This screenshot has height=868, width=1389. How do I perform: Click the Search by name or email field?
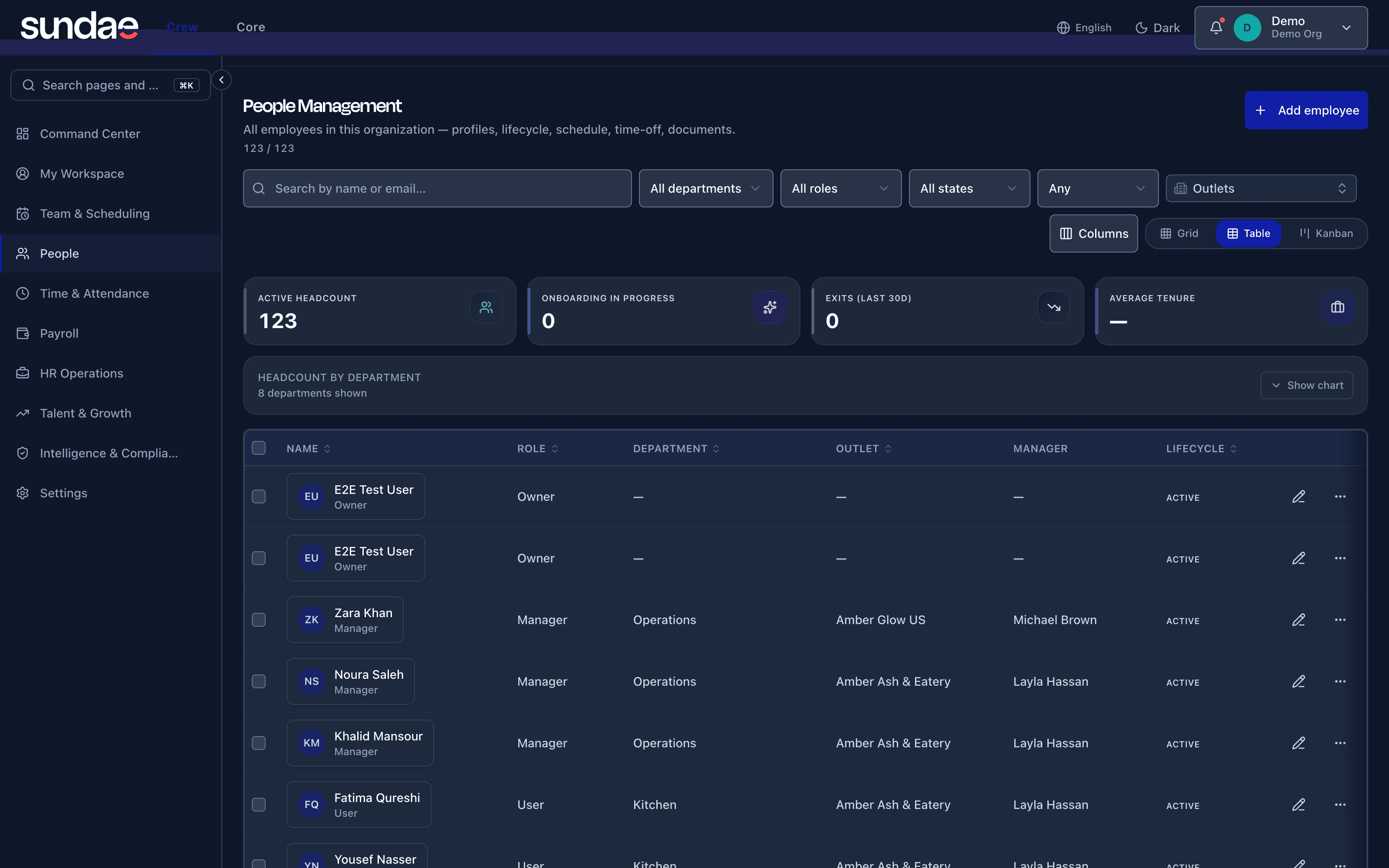(438, 188)
